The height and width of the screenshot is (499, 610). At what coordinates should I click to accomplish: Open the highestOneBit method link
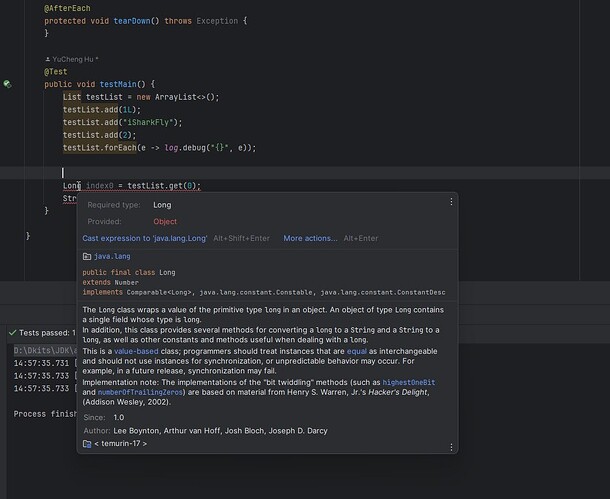[x=410, y=383]
